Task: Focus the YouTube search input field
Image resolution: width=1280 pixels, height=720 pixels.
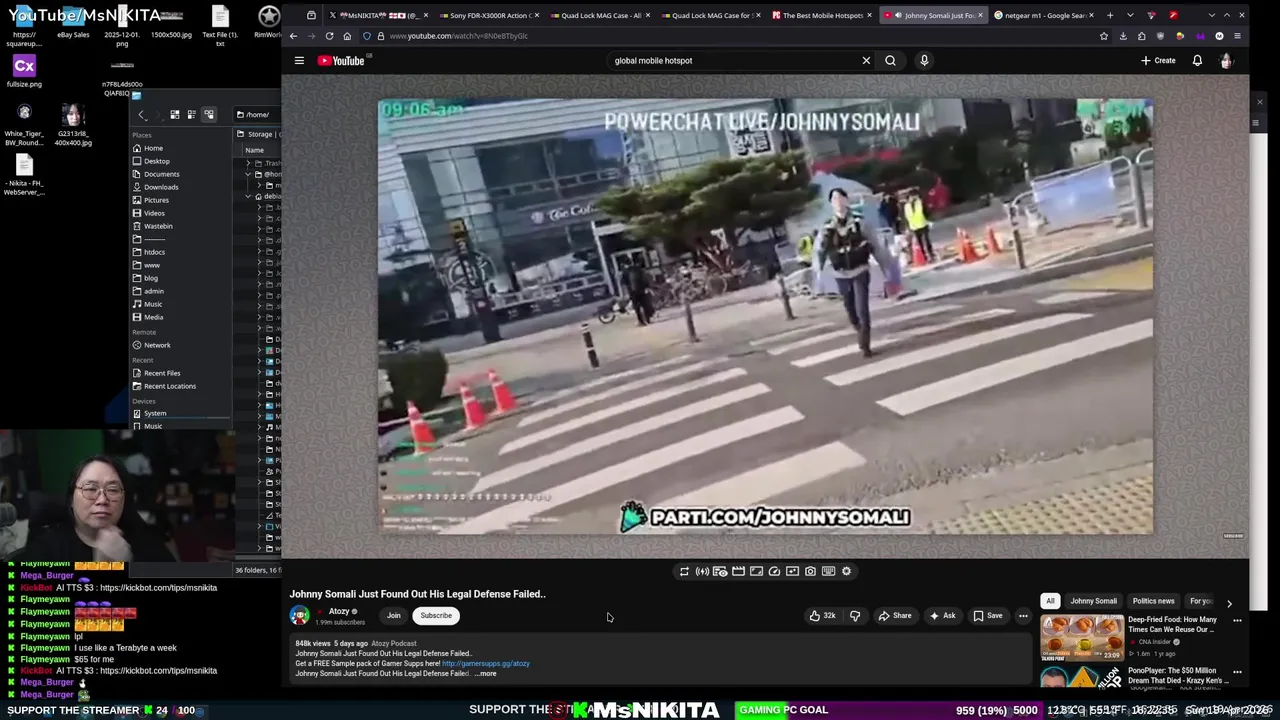Action: pyautogui.click(x=733, y=61)
